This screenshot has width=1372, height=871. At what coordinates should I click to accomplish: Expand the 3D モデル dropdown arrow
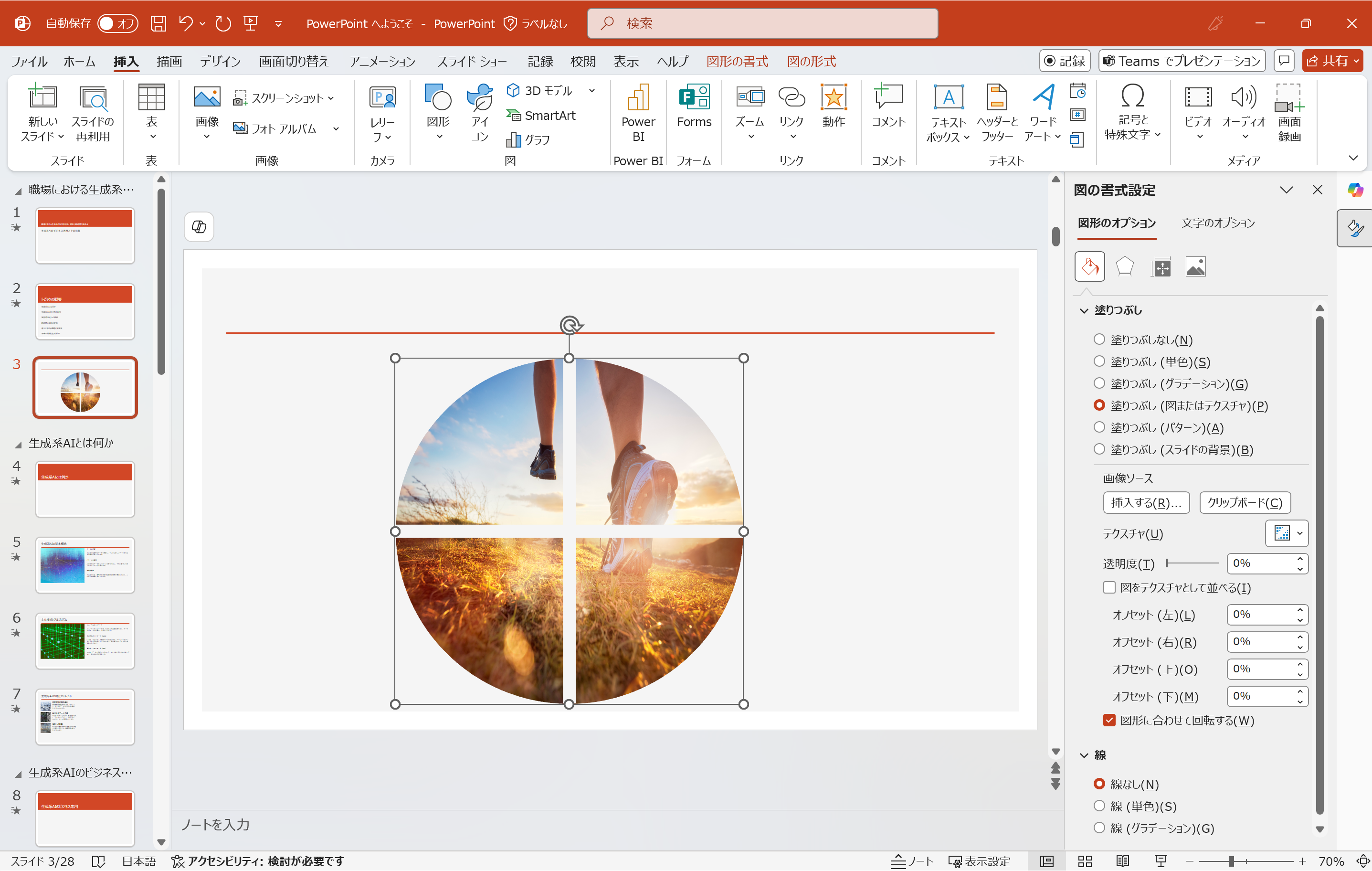point(592,91)
